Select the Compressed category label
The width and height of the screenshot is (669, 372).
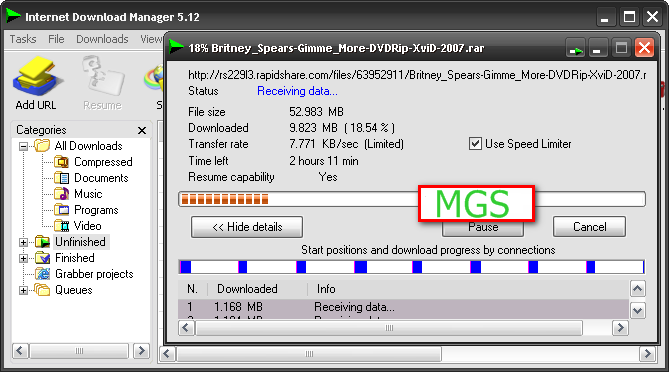pos(103,162)
